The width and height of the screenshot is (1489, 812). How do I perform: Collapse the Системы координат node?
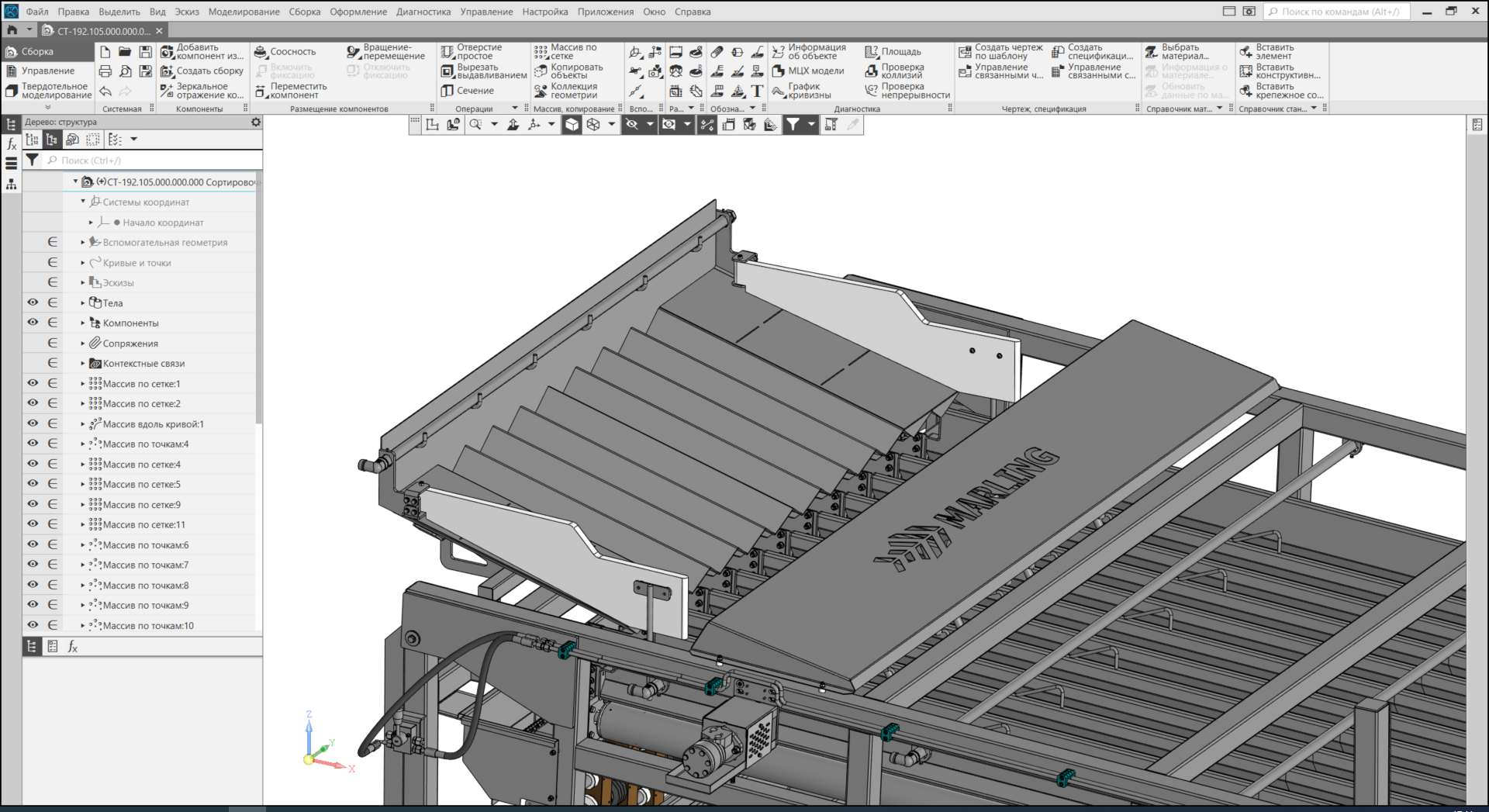(x=83, y=202)
